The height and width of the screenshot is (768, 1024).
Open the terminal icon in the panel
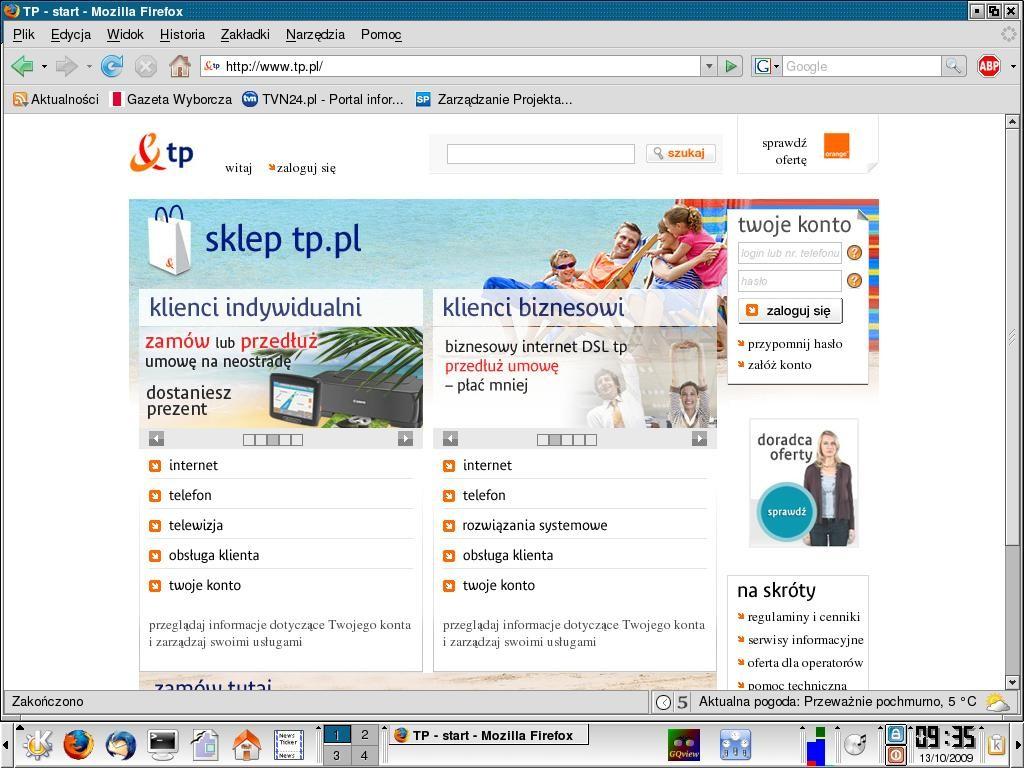[163, 744]
